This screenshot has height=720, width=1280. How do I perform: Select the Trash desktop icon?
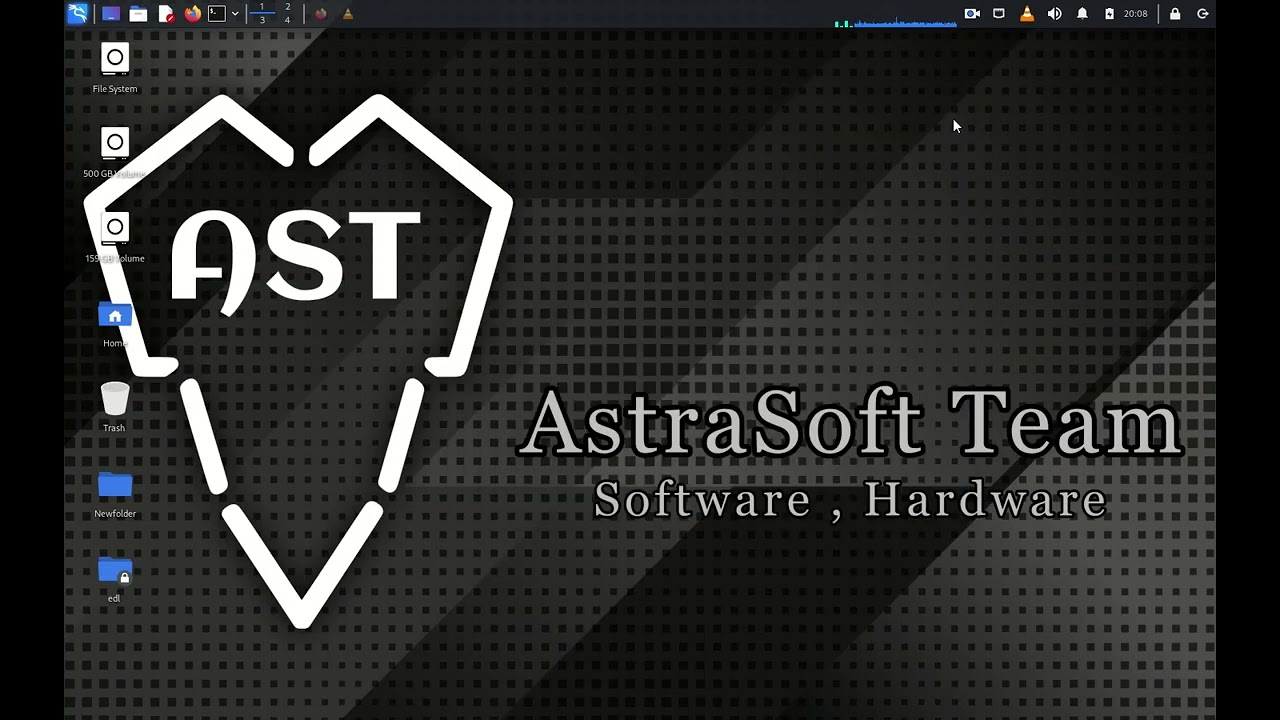pos(115,408)
